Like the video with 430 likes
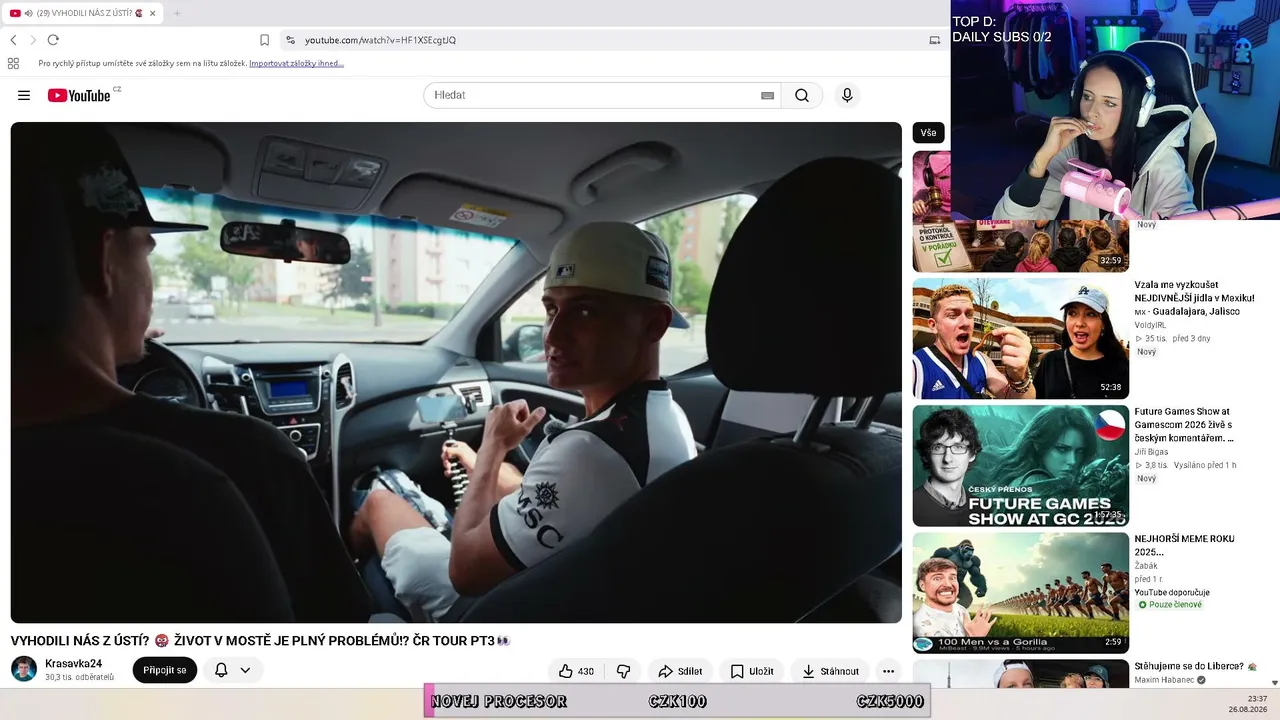 [576, 671]
